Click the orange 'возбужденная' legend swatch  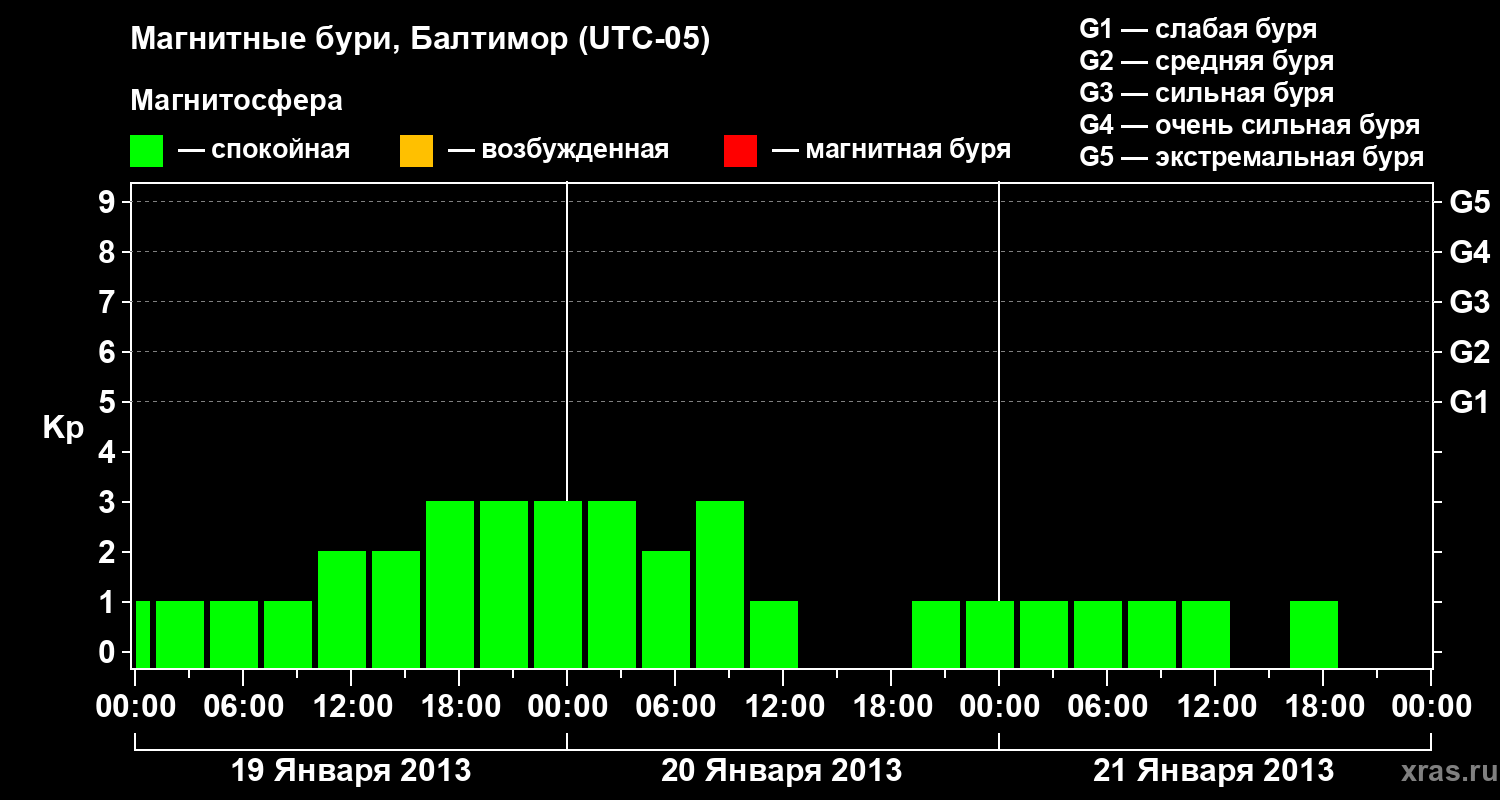(x=416, y=151)
